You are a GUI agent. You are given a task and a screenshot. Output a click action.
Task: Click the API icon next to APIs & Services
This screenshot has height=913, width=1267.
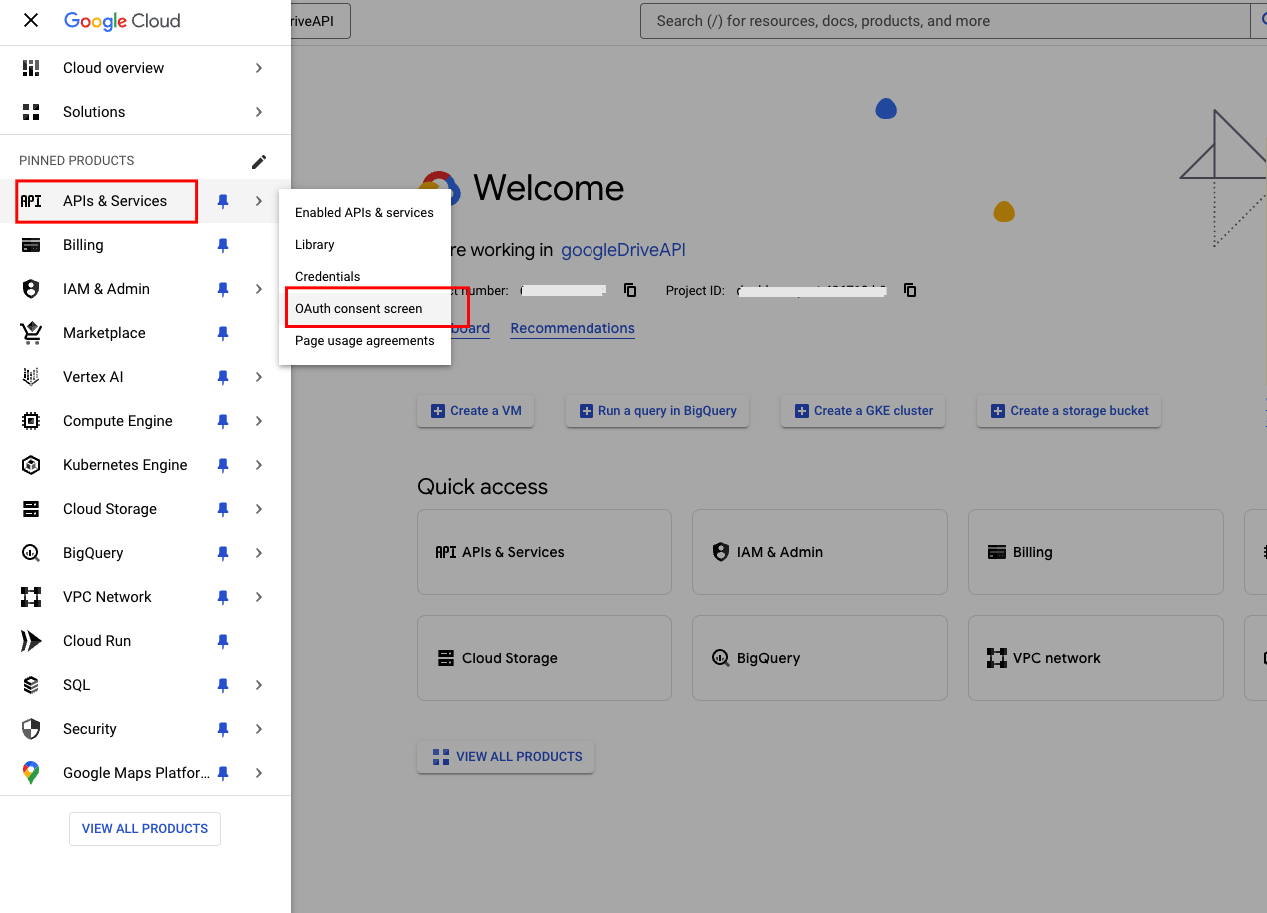point(31,201)
